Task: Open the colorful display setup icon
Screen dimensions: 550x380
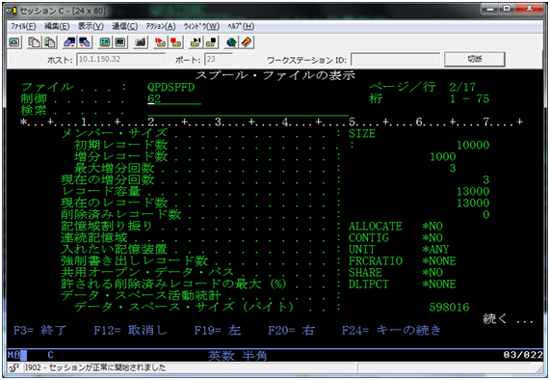Action: pyautogui.click(x=105, y=42)
